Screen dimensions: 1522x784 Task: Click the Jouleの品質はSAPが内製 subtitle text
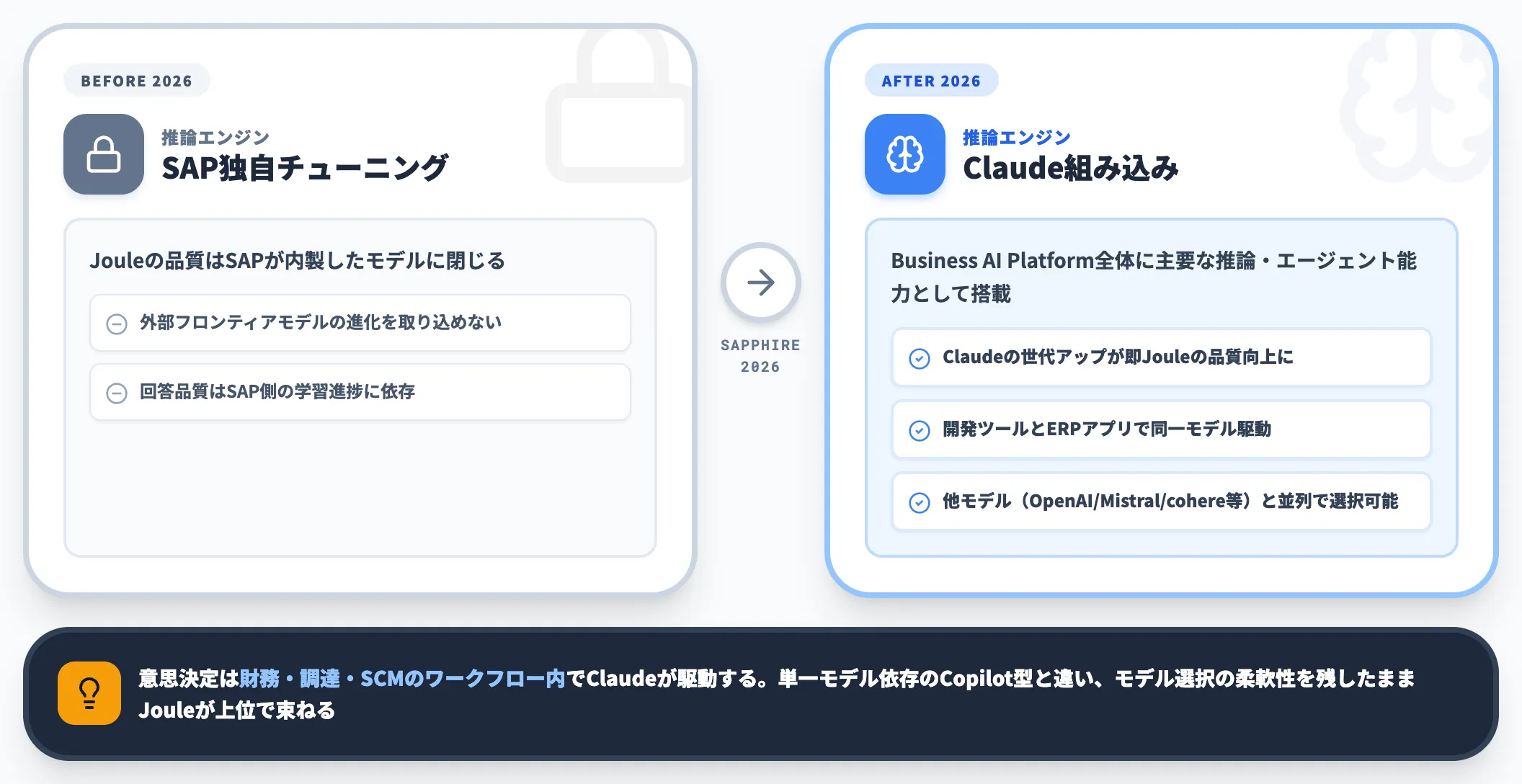298,260
